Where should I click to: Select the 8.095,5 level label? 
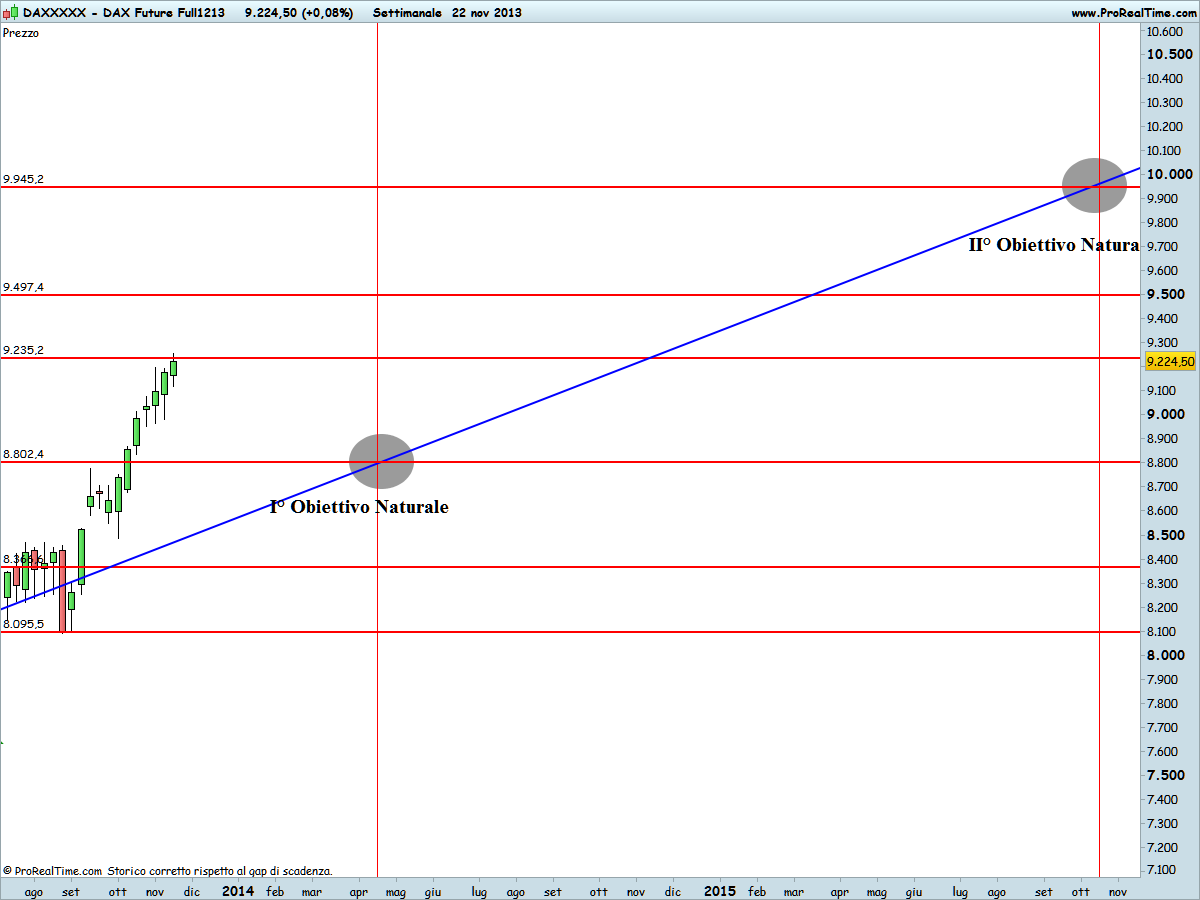[23, 624]
